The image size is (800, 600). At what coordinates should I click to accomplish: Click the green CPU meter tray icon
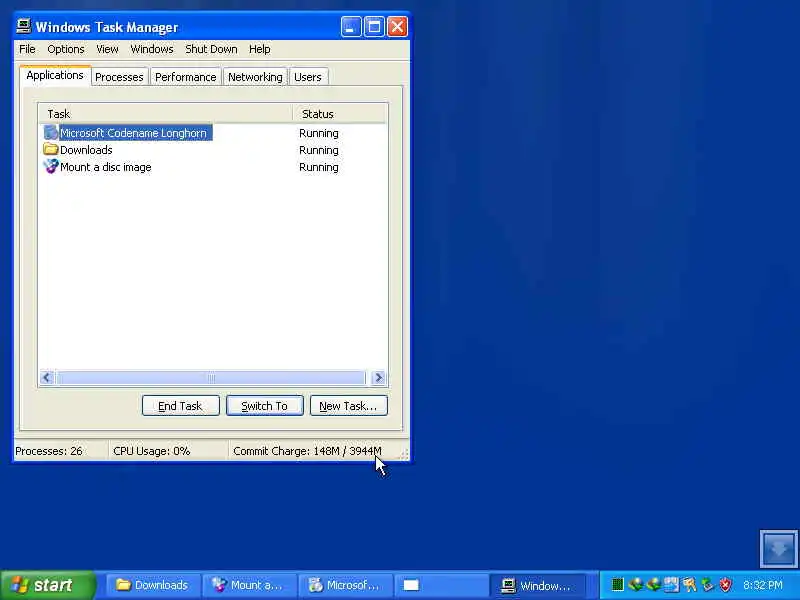[617, 585]
